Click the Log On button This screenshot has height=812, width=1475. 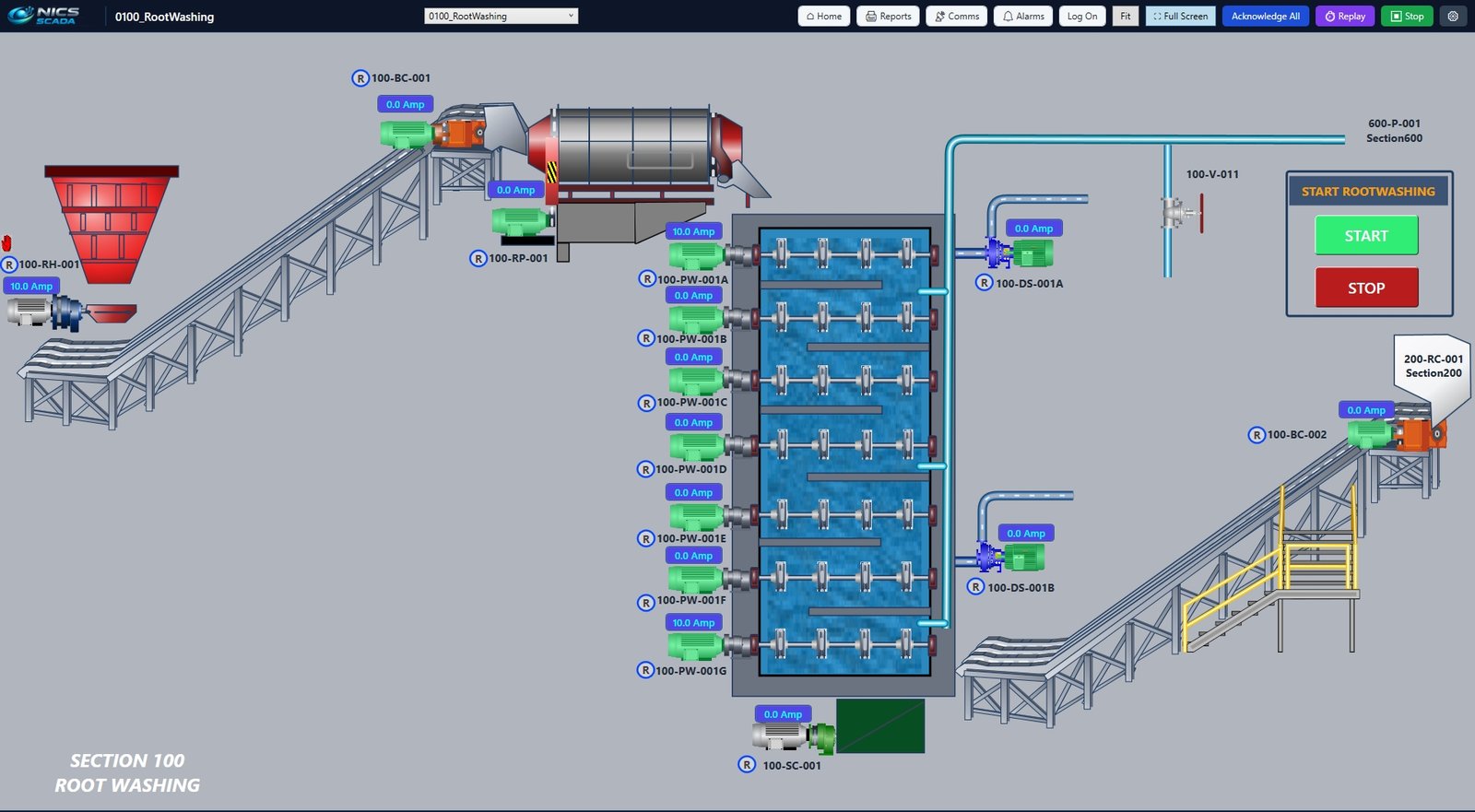(x=1082, y=16)
